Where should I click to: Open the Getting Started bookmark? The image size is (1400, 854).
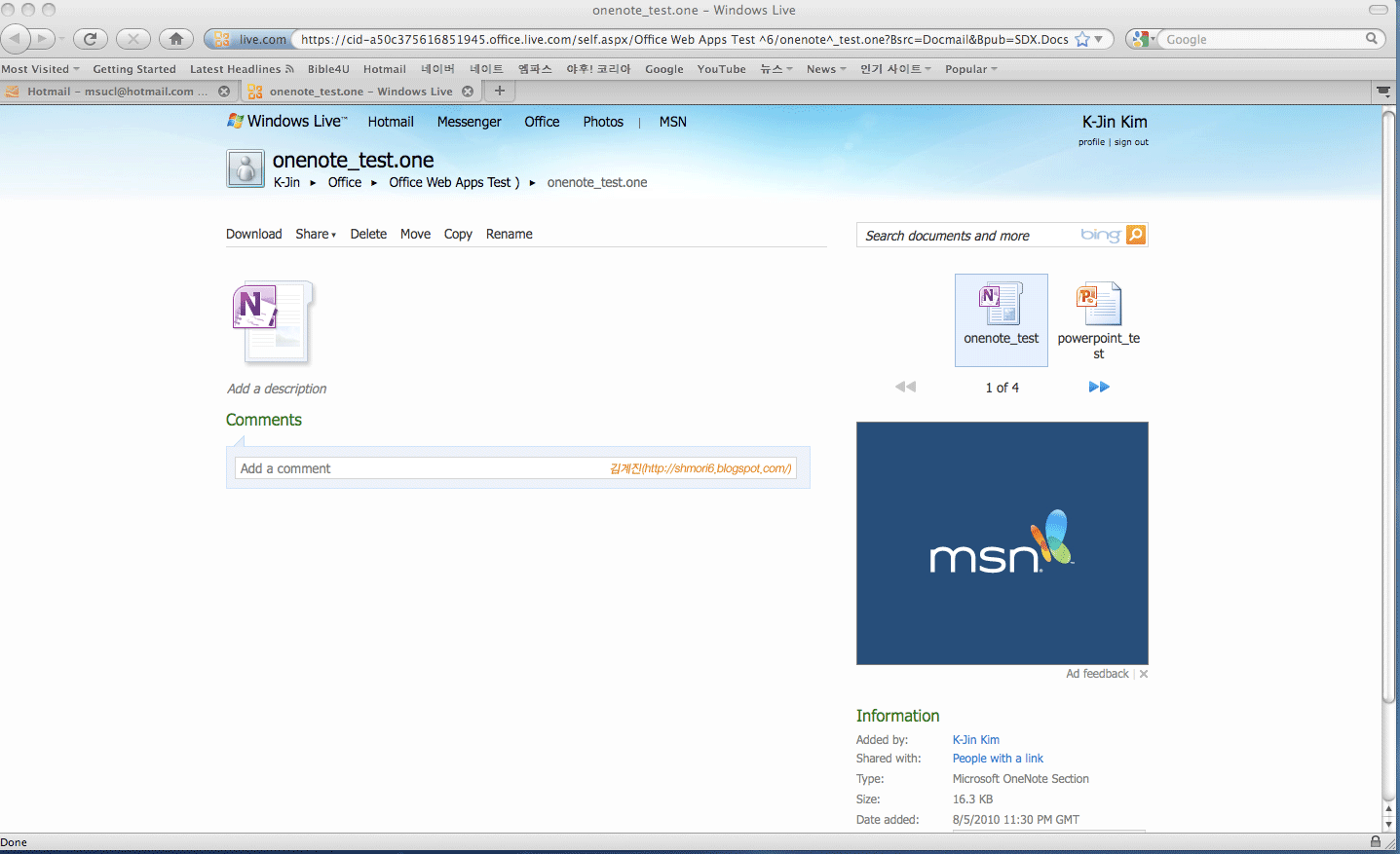point(134,69)
